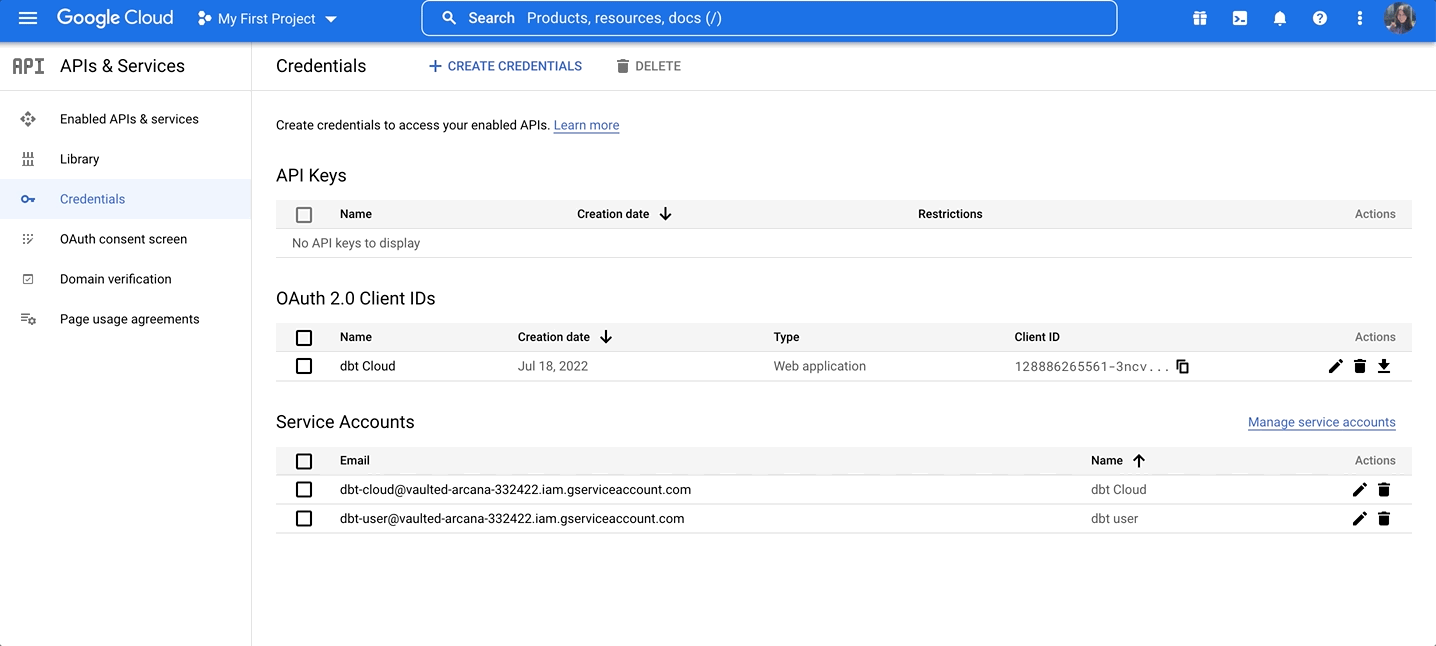Select all service accounts checkbox
This screenshot has width=1436, height=646.
304,461
